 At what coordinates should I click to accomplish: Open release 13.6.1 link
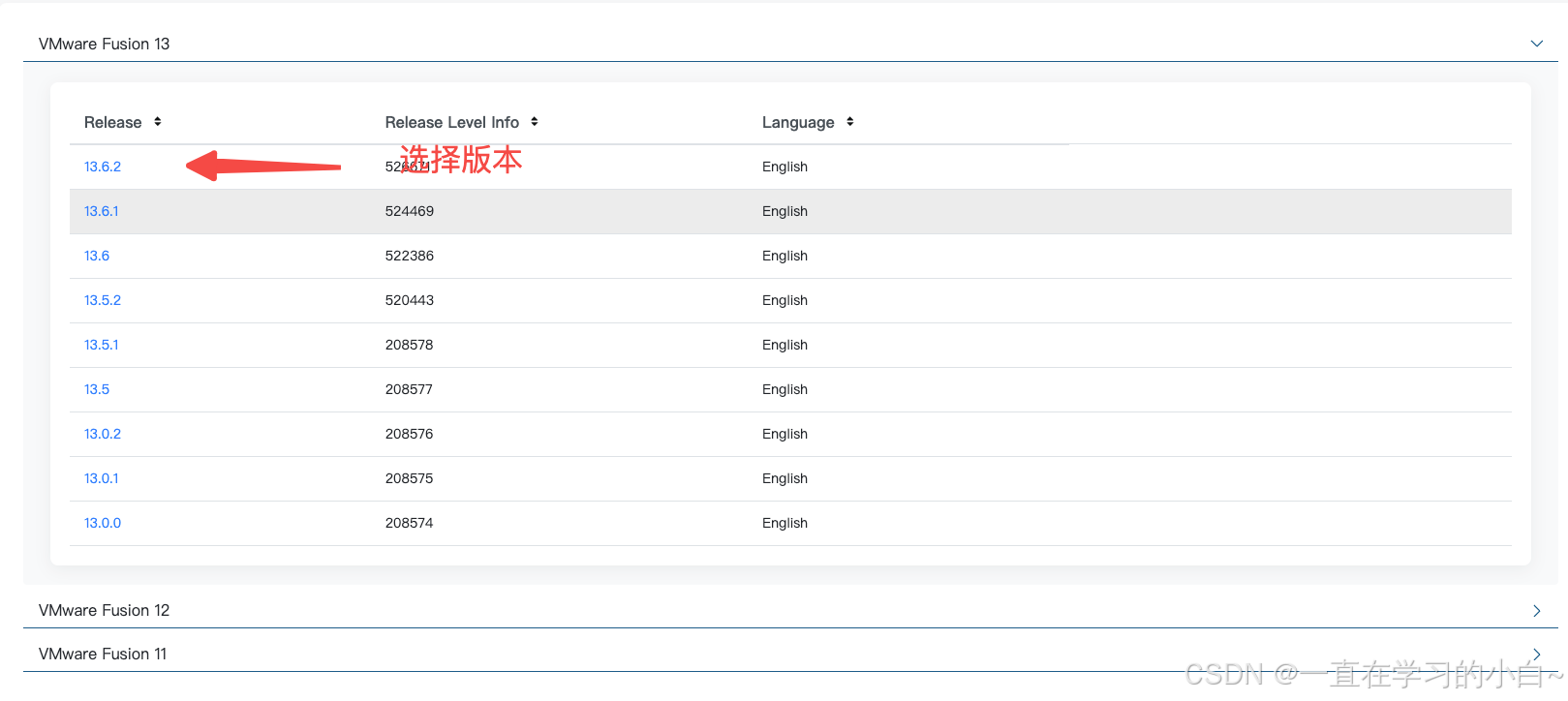102,211
